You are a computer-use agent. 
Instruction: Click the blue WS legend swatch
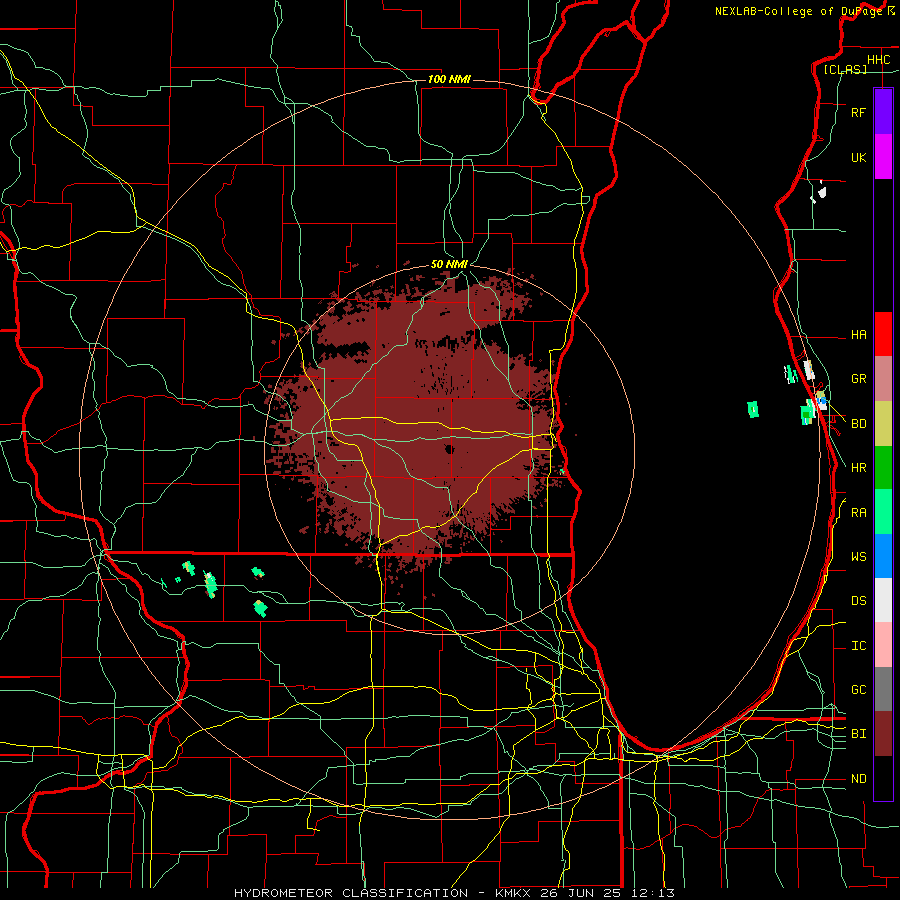point(883,556)
